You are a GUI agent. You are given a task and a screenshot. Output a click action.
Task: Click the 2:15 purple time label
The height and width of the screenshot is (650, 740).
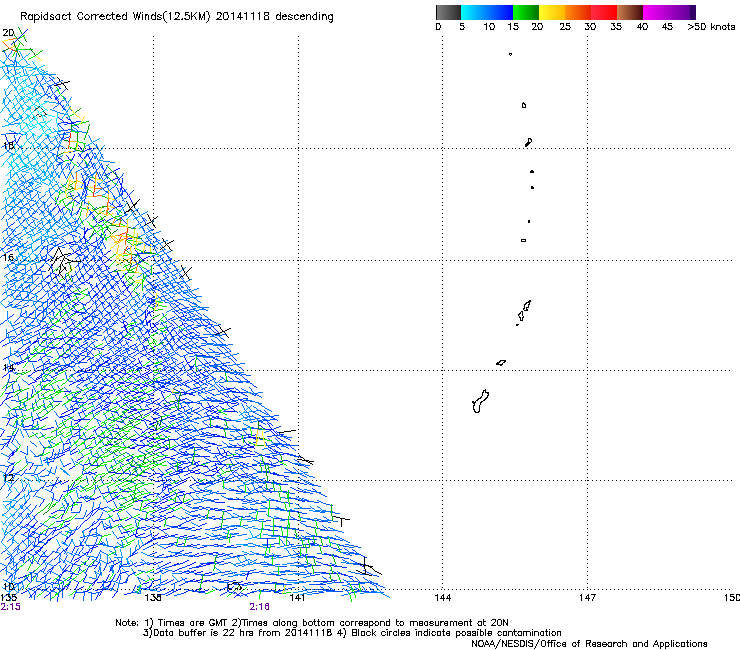pos(10,607)
